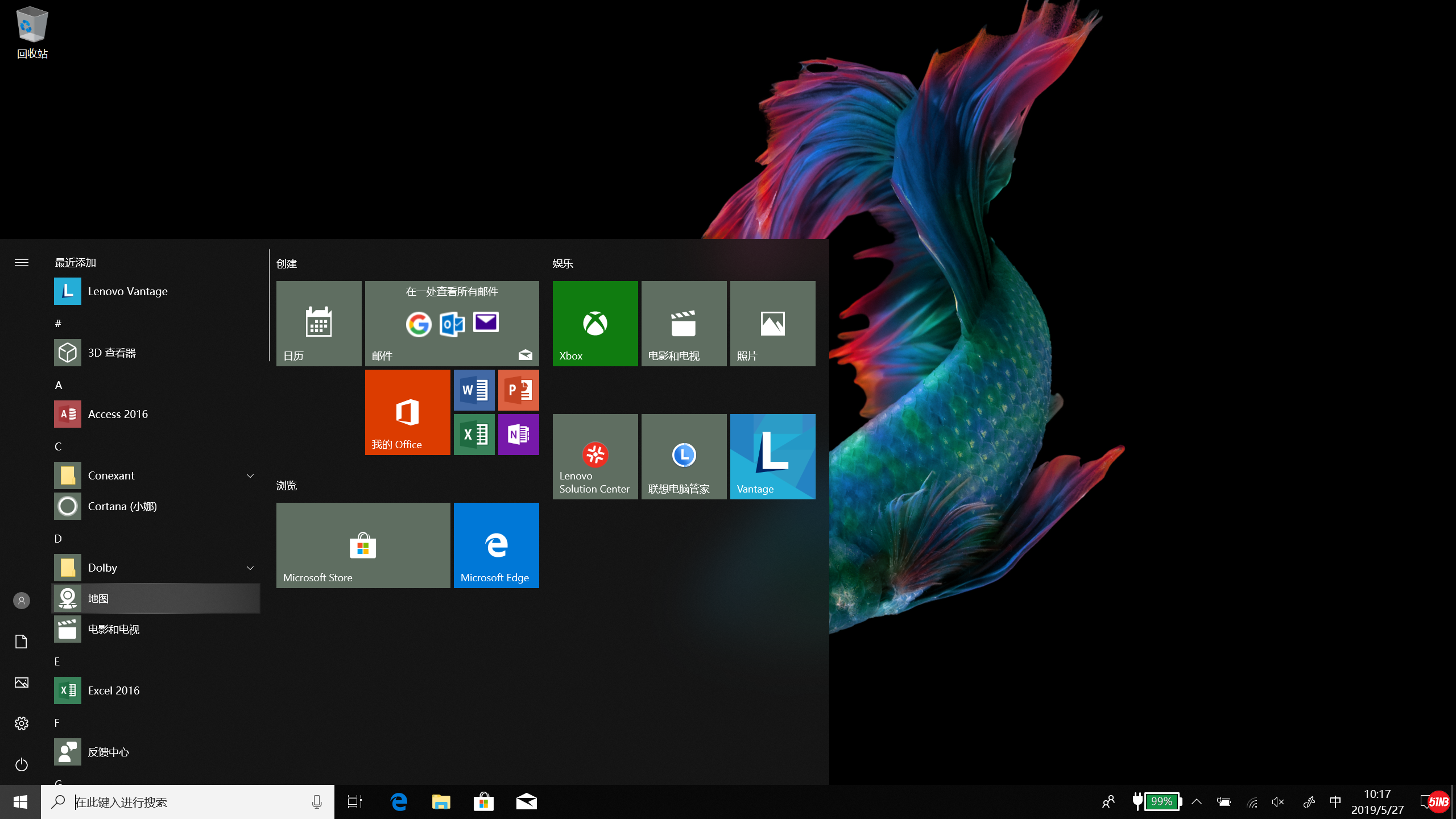The width and height of the screenshot is (1456, 819).
Task: Open the OneNote tile
Action: coord(518,435)
